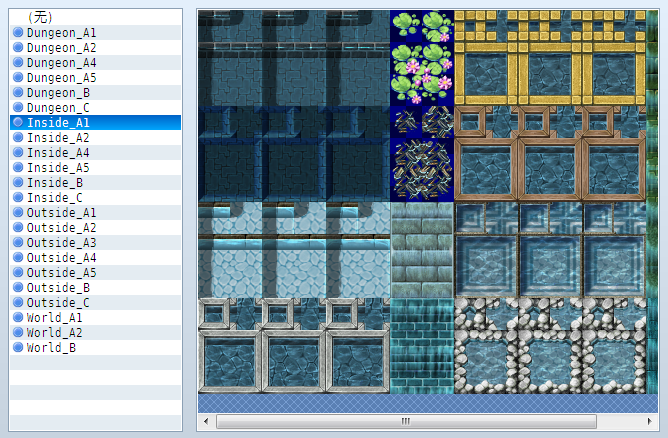
Task: Click the grey stone-framed water tile
Action: click(294, 346)
